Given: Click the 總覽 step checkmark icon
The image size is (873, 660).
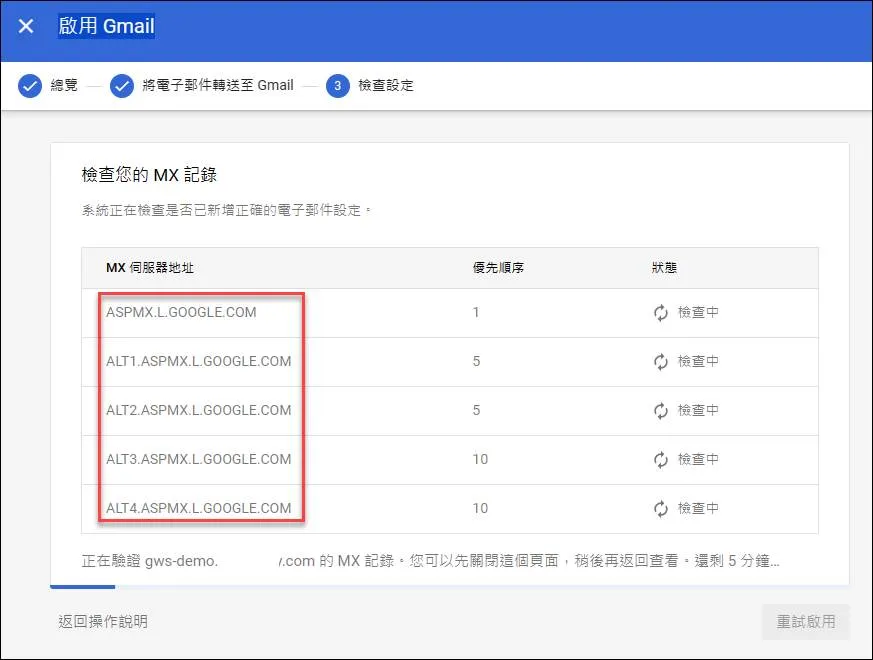Looking at the screenshot, I should point(30,86).
